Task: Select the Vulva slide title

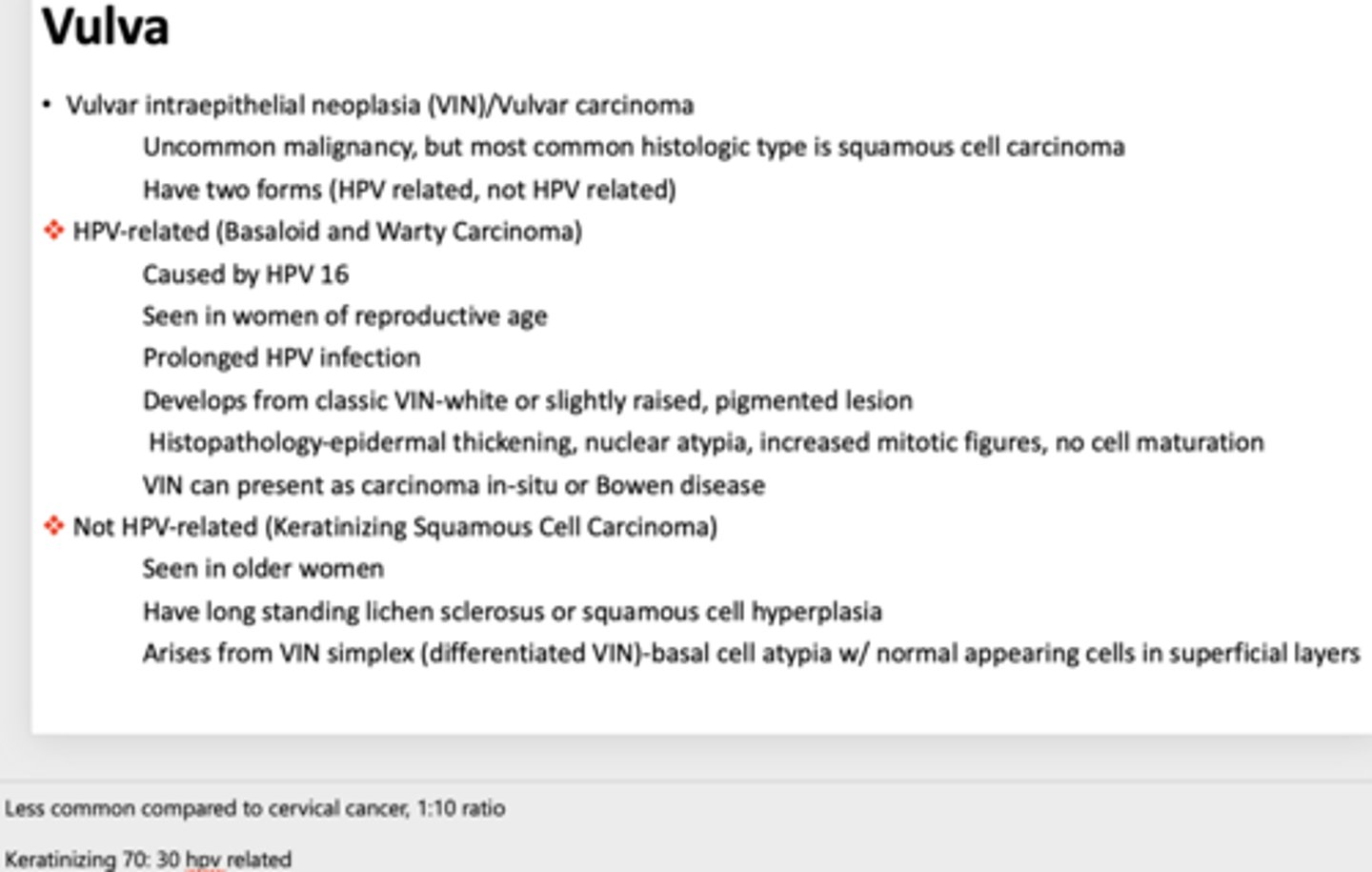Action: point(106,26)
